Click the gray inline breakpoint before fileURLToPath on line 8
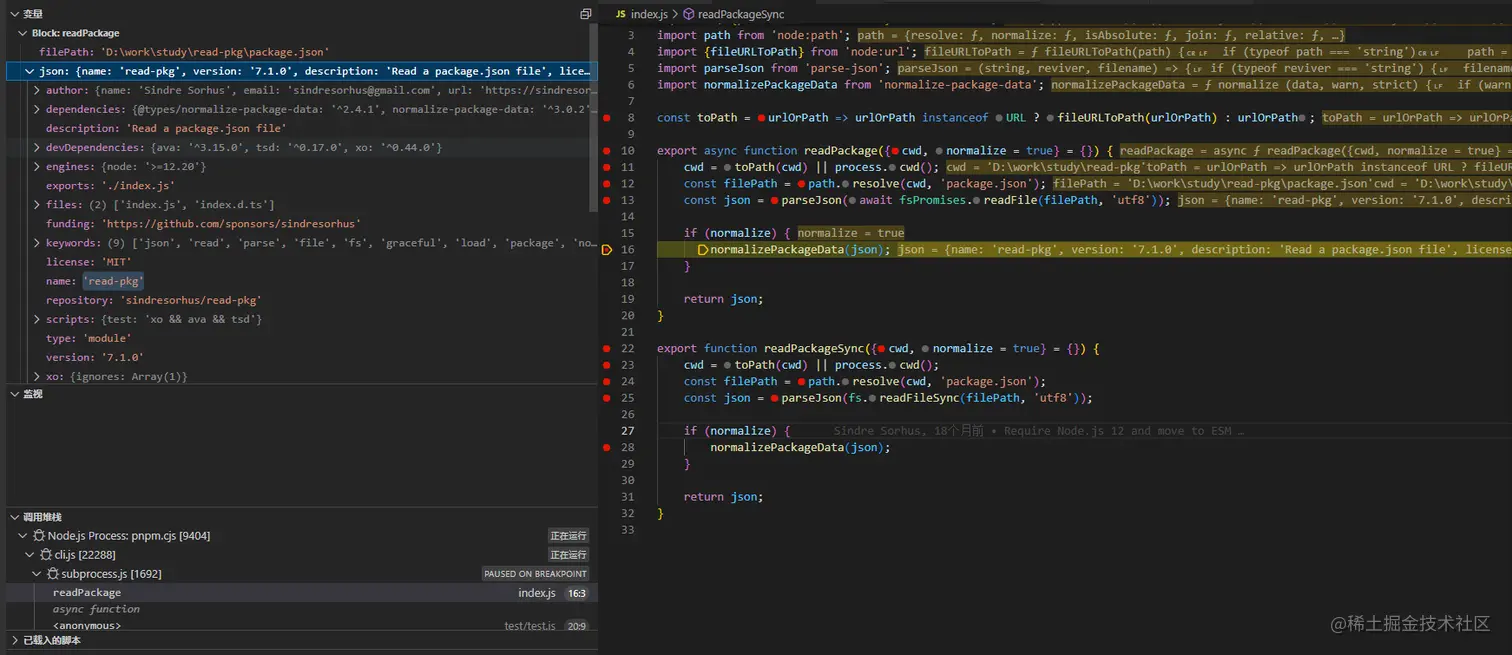 tap(1050, 118)
